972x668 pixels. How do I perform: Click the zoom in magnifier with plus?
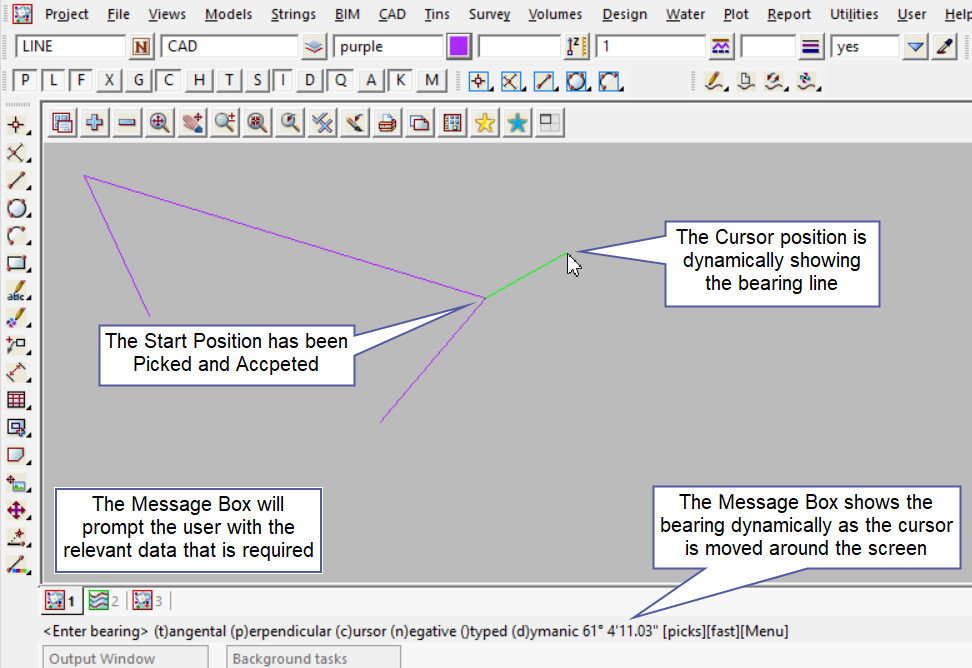(x=224, y=123)
